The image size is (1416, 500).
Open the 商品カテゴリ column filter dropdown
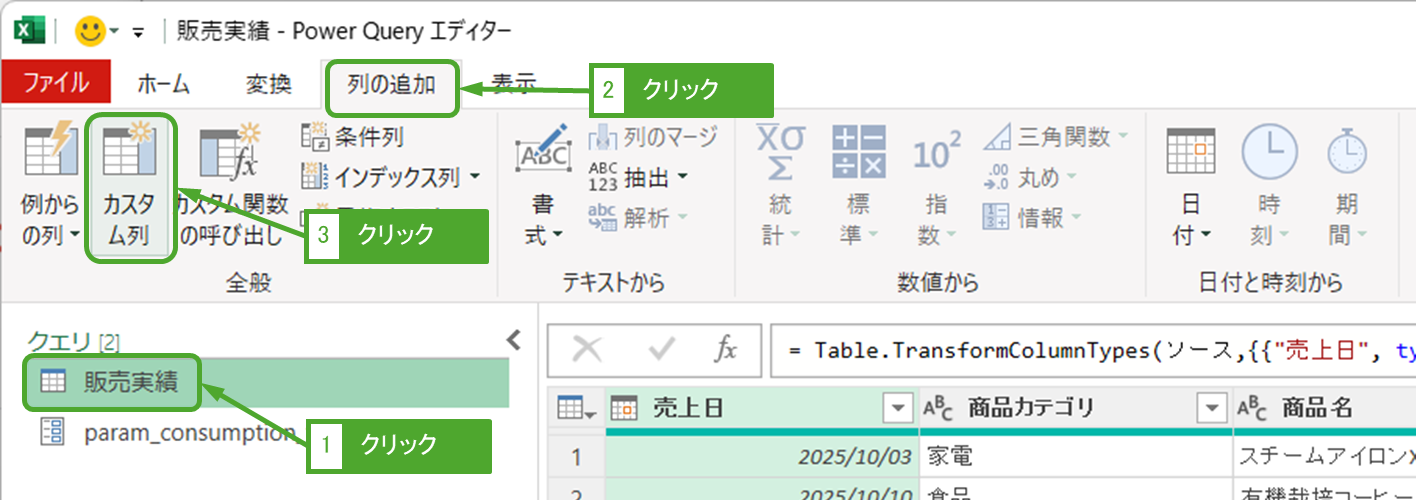click(x=1211, y=407)
